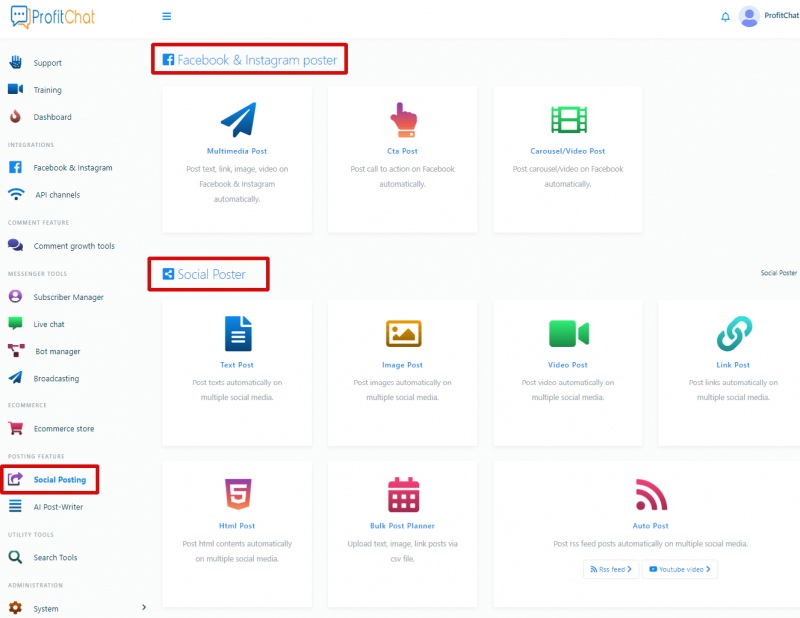This screenshot has width=800, height=618.
Task: Click the calendar Bulk Post Planner icon
Action: coord(402,494)
